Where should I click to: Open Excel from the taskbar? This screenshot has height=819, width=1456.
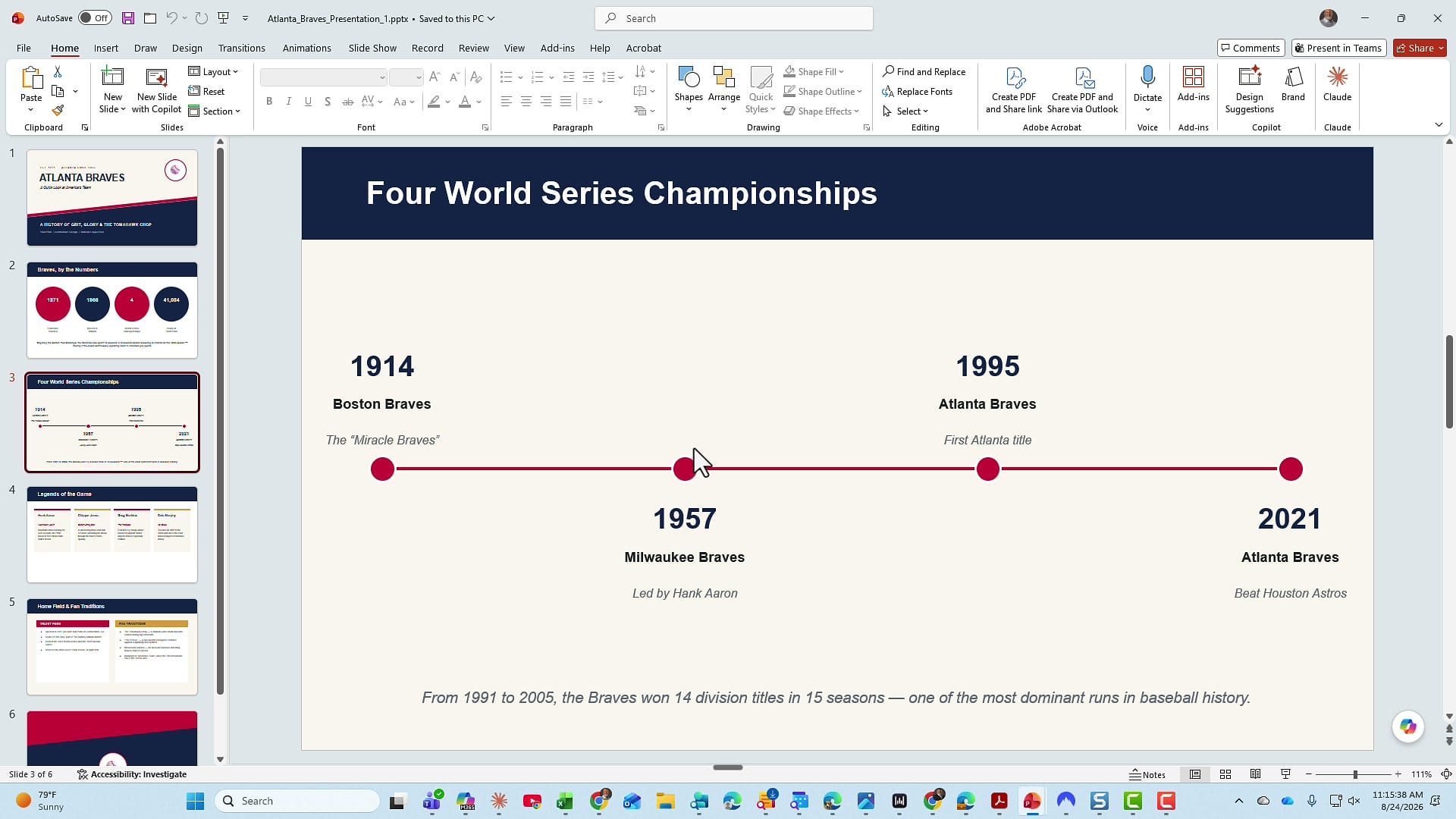(565, 801)
